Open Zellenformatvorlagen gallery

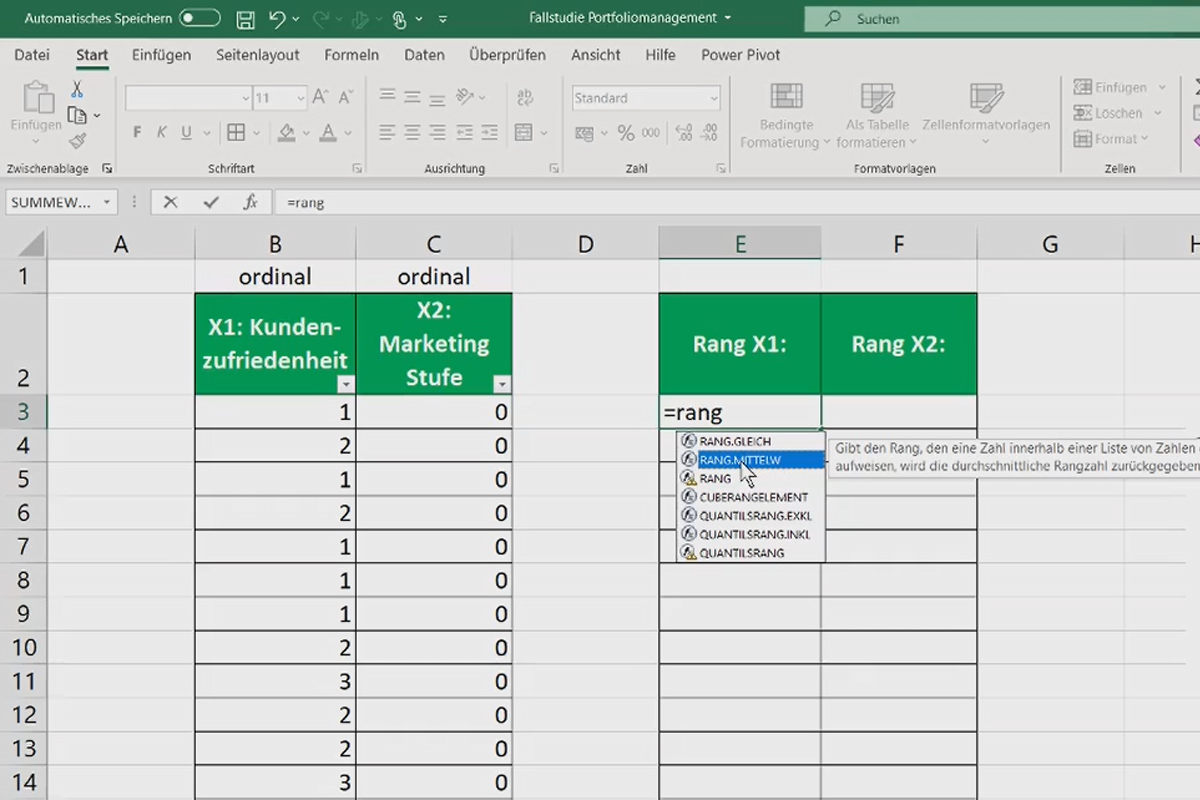[986, 115]
